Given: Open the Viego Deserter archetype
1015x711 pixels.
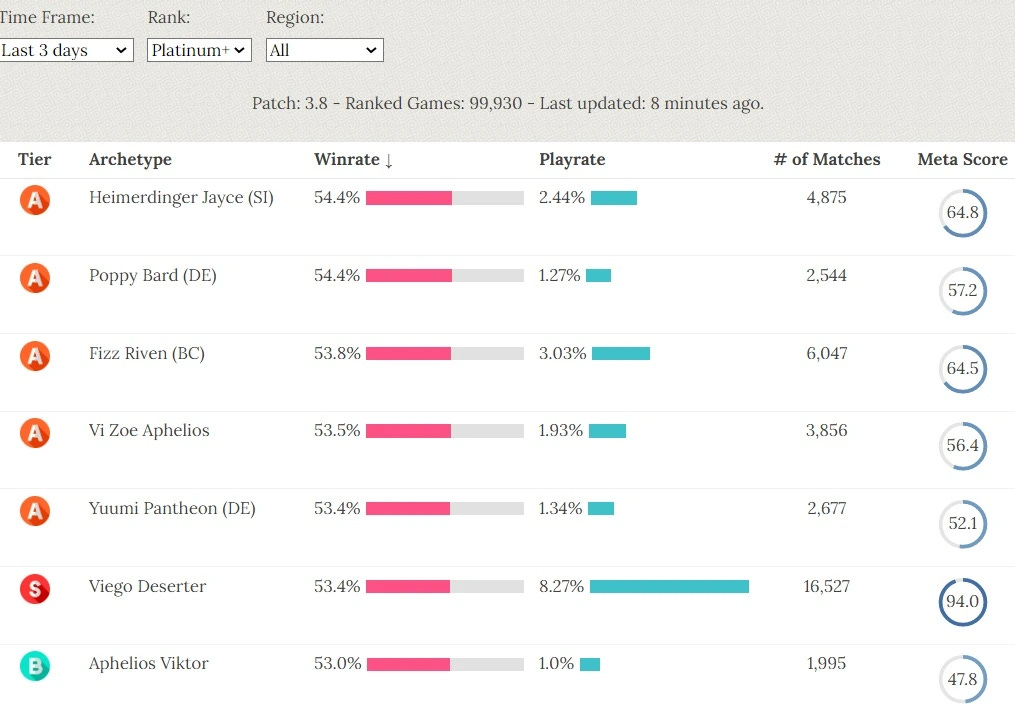Looking at the screenshot, I should click(148, 587).
